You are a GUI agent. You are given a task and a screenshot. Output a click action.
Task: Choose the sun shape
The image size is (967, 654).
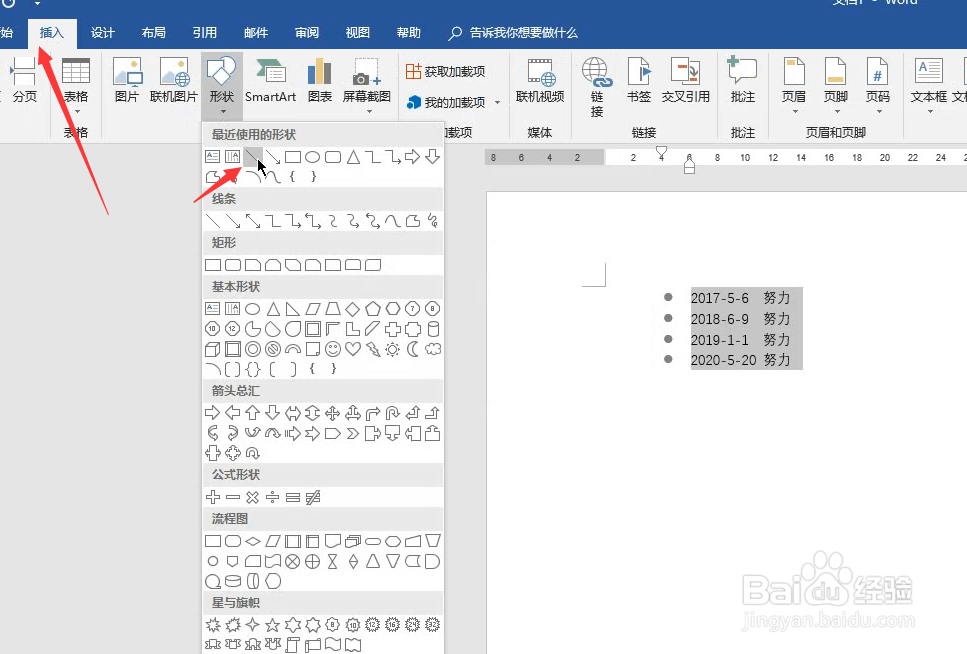(392, 349)
